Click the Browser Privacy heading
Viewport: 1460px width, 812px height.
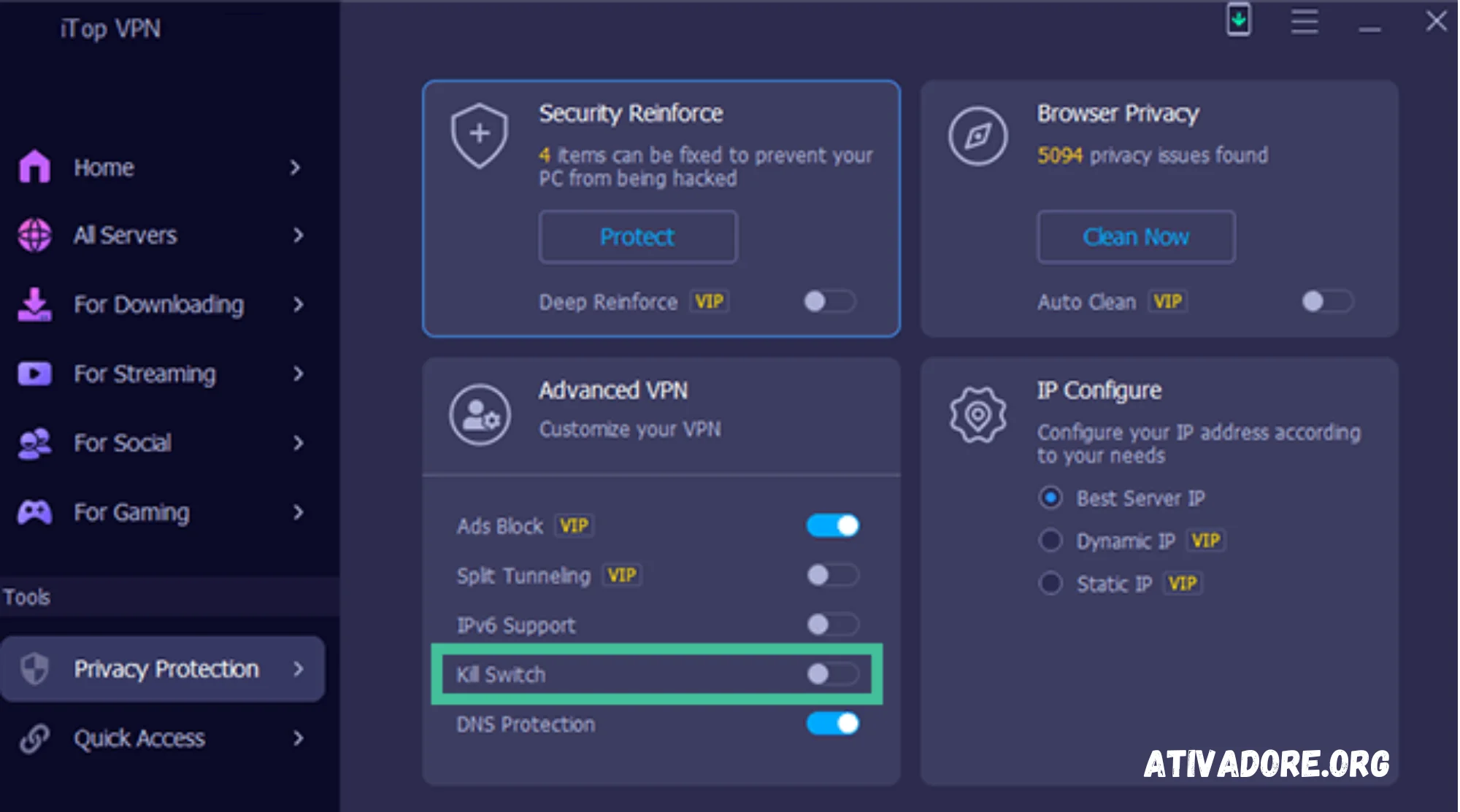click(x=1118, y=113)
